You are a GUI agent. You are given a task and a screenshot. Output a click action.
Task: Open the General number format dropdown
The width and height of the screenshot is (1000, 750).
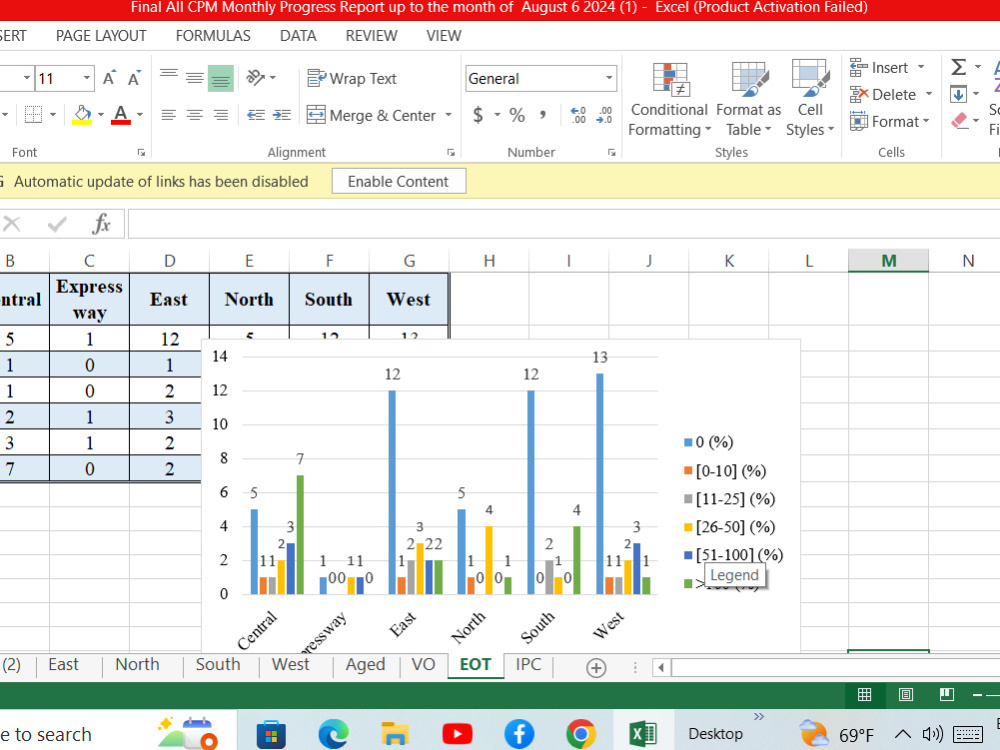[609, 78]
